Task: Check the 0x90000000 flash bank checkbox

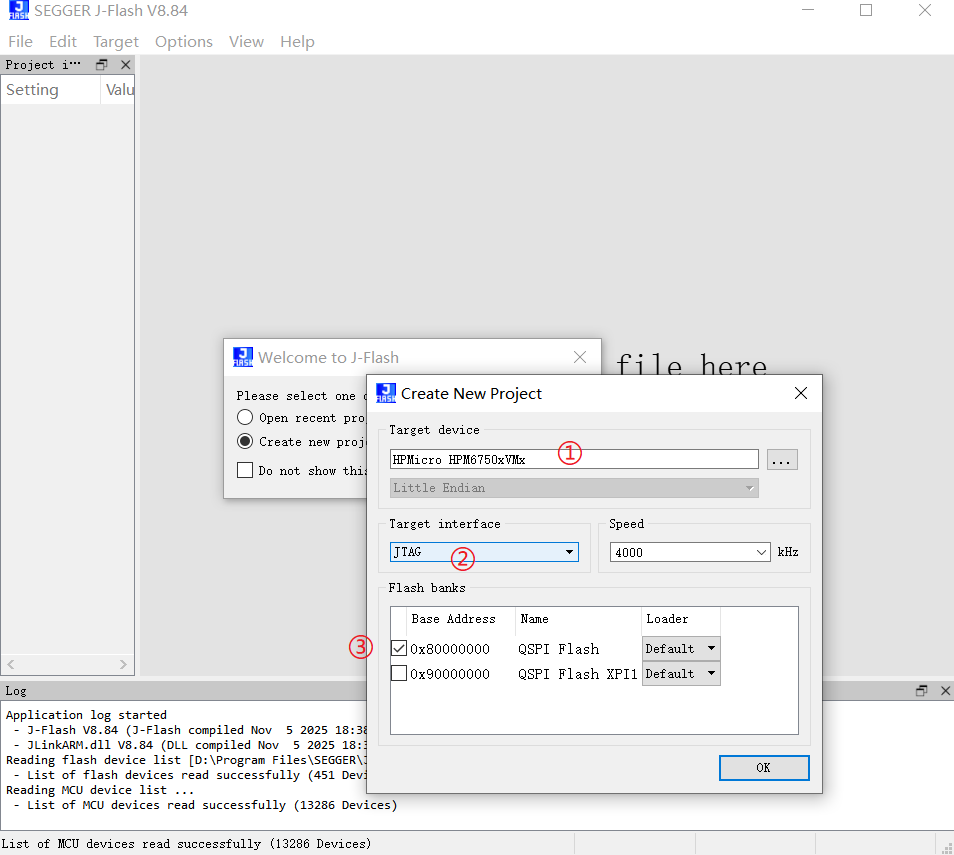Action: (399, 674)
